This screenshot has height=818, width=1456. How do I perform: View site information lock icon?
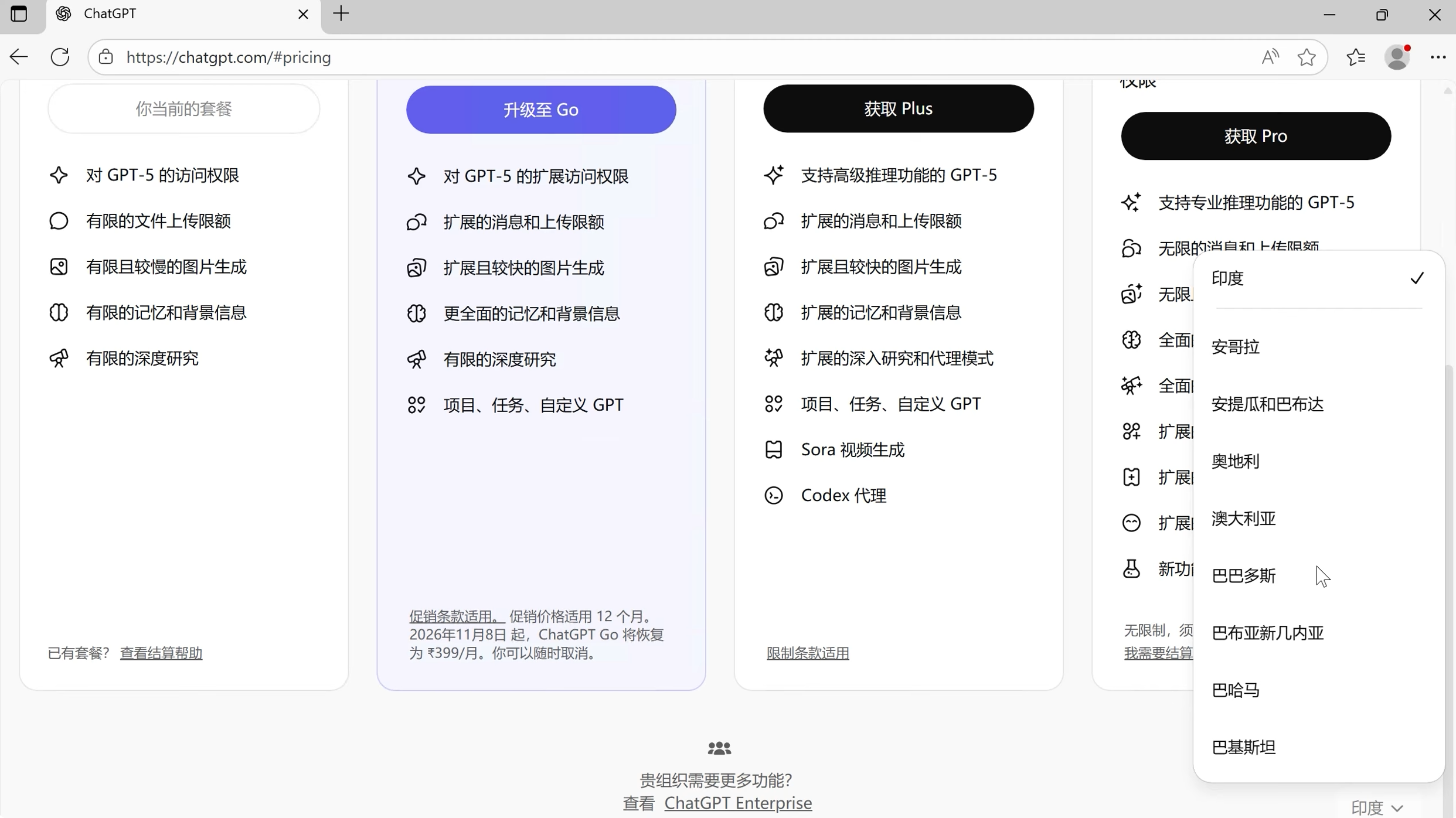106,57
